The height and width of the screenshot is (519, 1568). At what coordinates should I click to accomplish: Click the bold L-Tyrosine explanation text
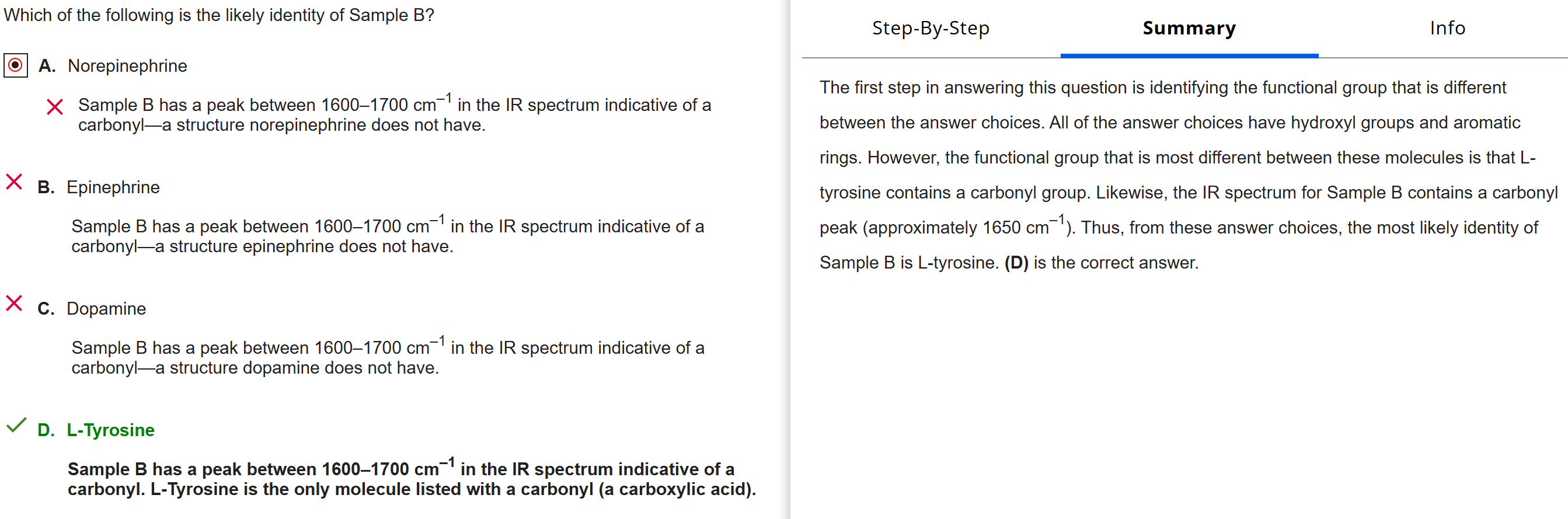[x=412, y=479]
